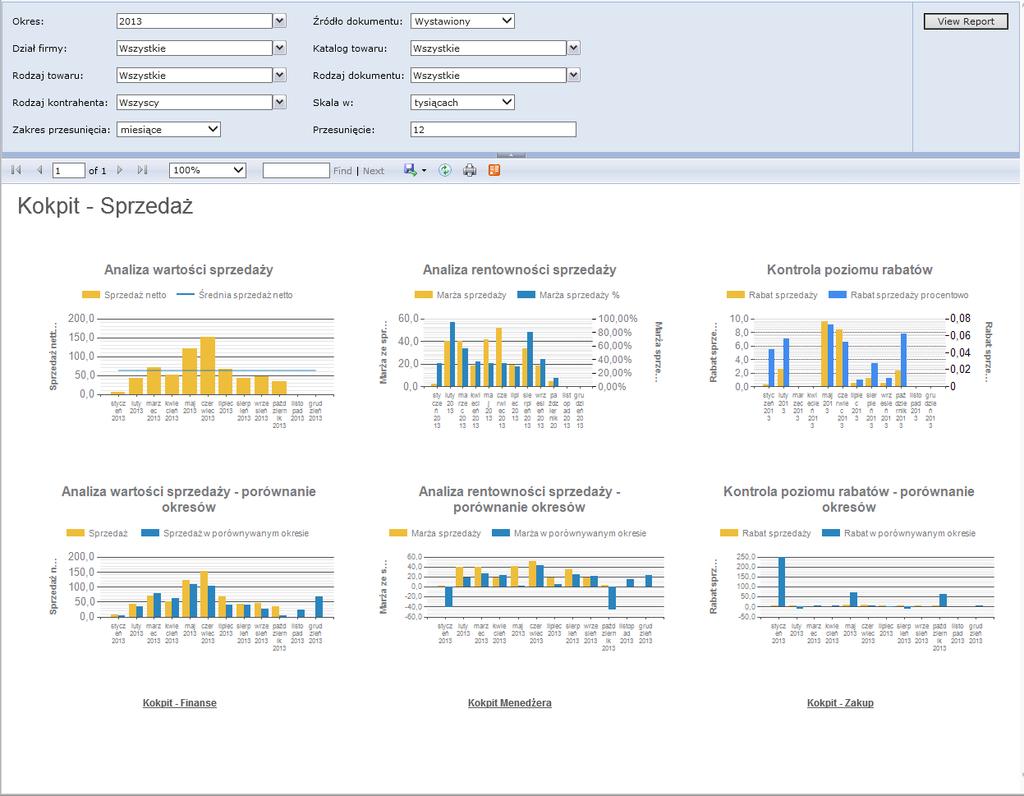This screenshot has height=796, width=1024.
Task: Go to next report page
Action: (120, 170)
